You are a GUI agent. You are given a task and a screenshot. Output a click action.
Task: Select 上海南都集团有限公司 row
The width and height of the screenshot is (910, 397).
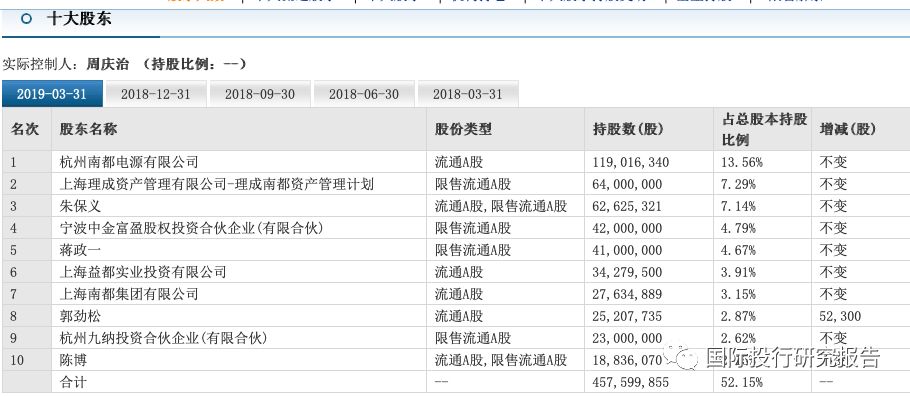129,294
